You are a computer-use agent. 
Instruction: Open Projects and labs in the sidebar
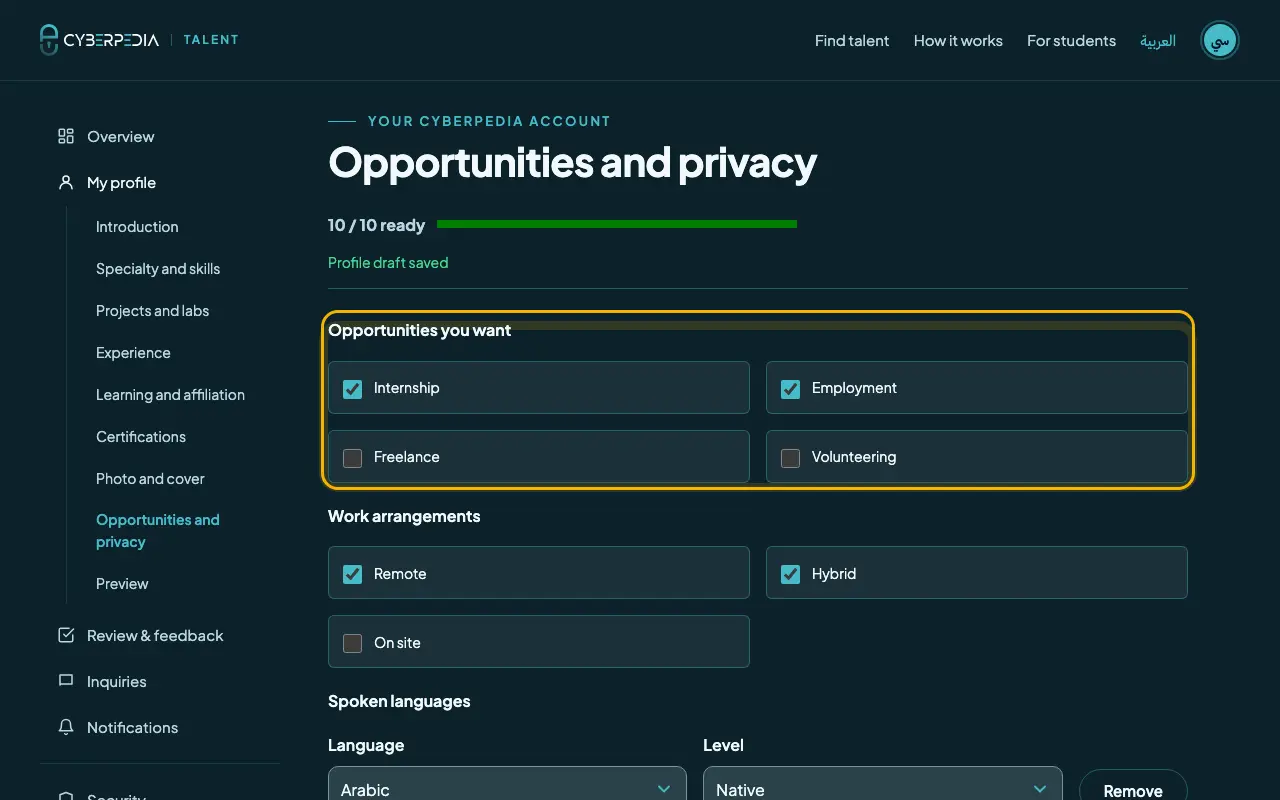click(x=153, y=311)
